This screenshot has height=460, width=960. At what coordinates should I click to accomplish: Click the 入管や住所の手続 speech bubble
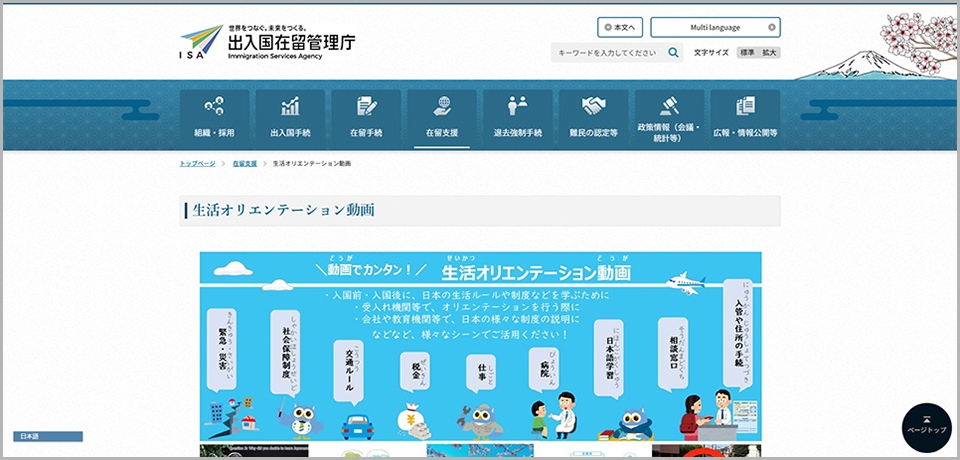[738, 333]
